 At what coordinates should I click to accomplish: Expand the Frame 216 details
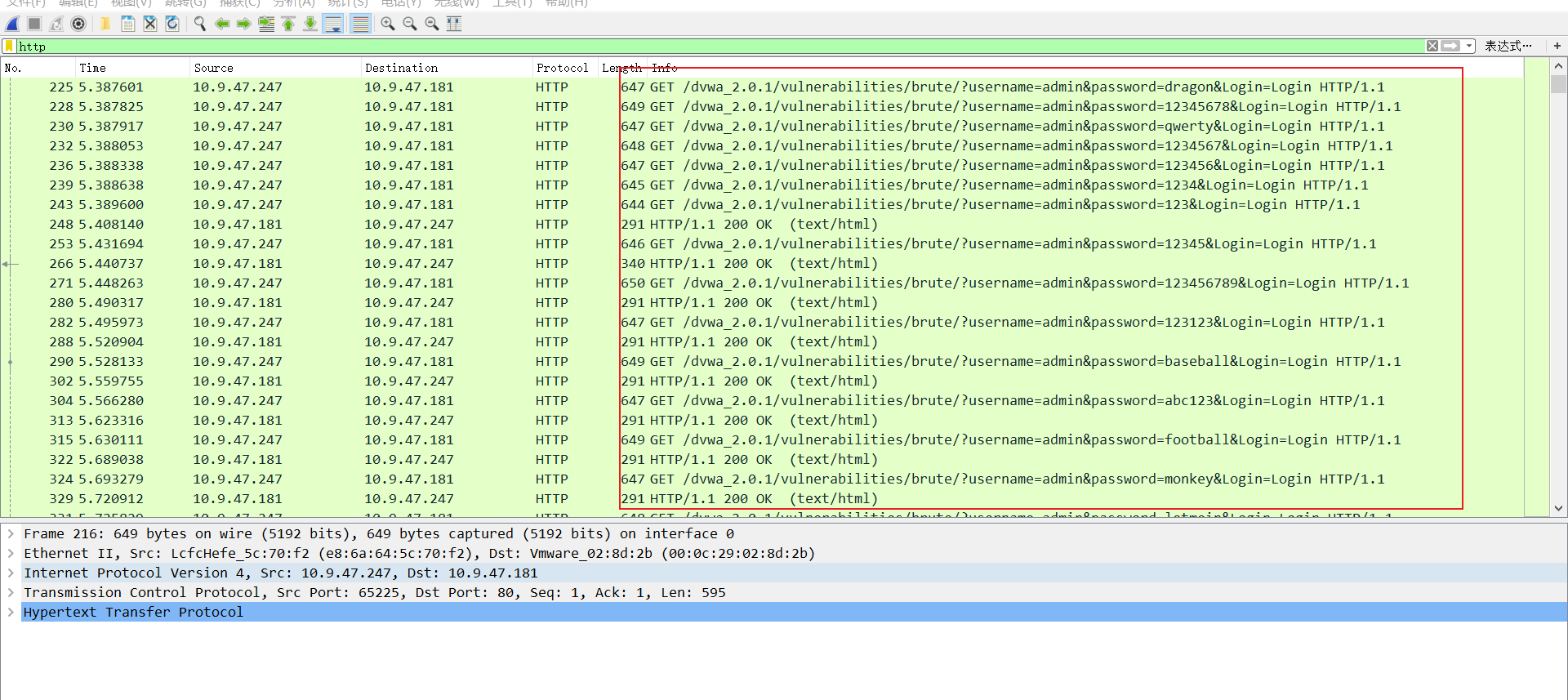click(x=11, y=533)
